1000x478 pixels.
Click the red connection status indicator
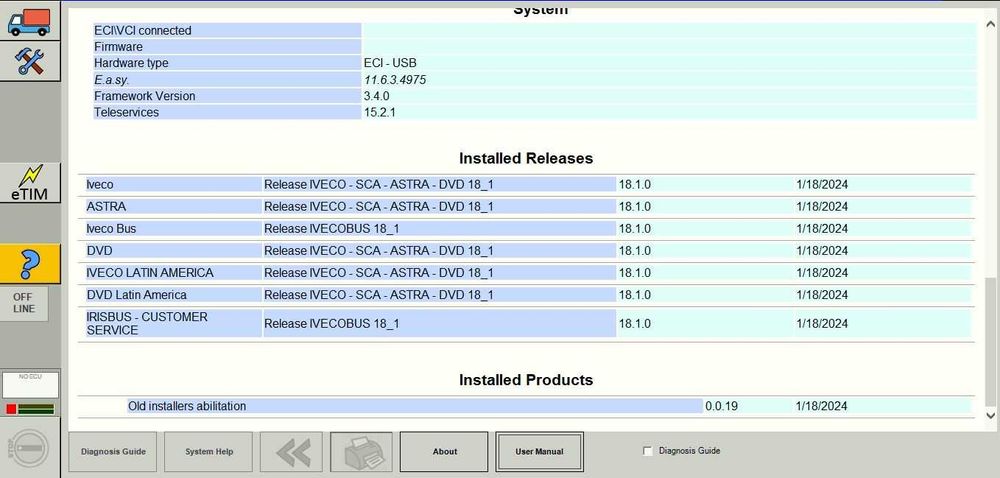tap(11, 409)
